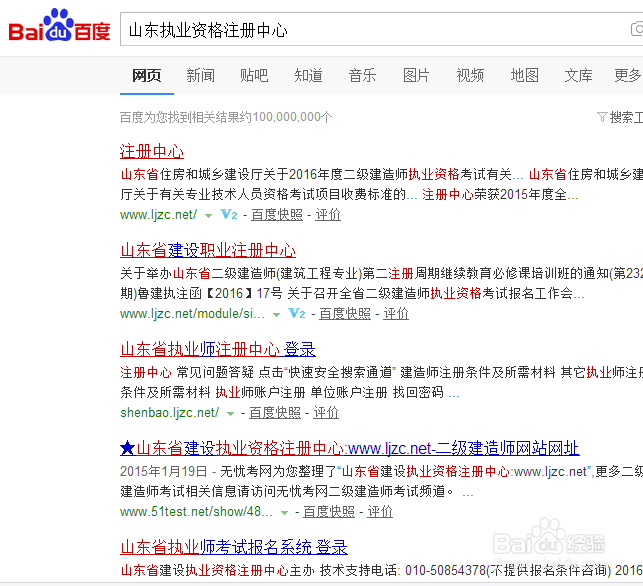The width and height of the screenshot is (643, 586).
Task: Click the www.51test.net/show/48... URL
Action: point(196,511)
